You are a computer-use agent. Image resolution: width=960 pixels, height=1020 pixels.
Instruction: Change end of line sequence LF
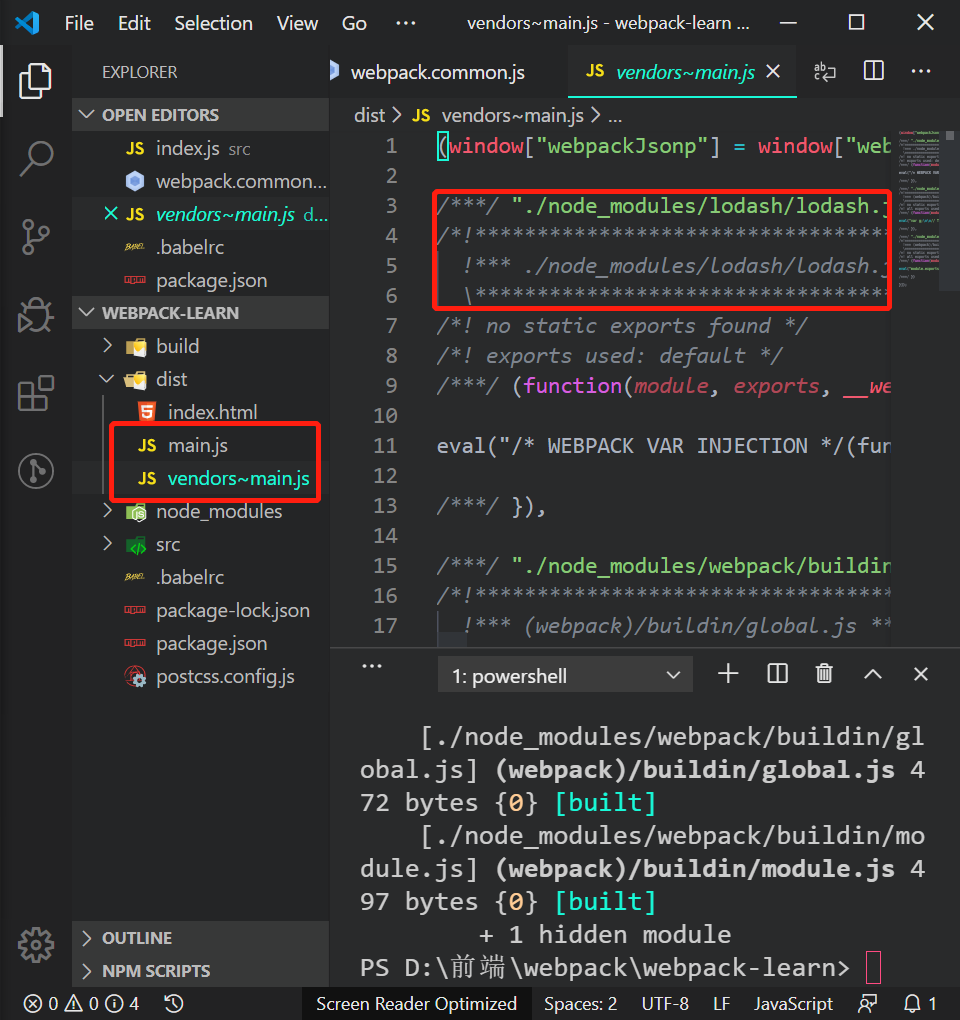click(721, 1004)
